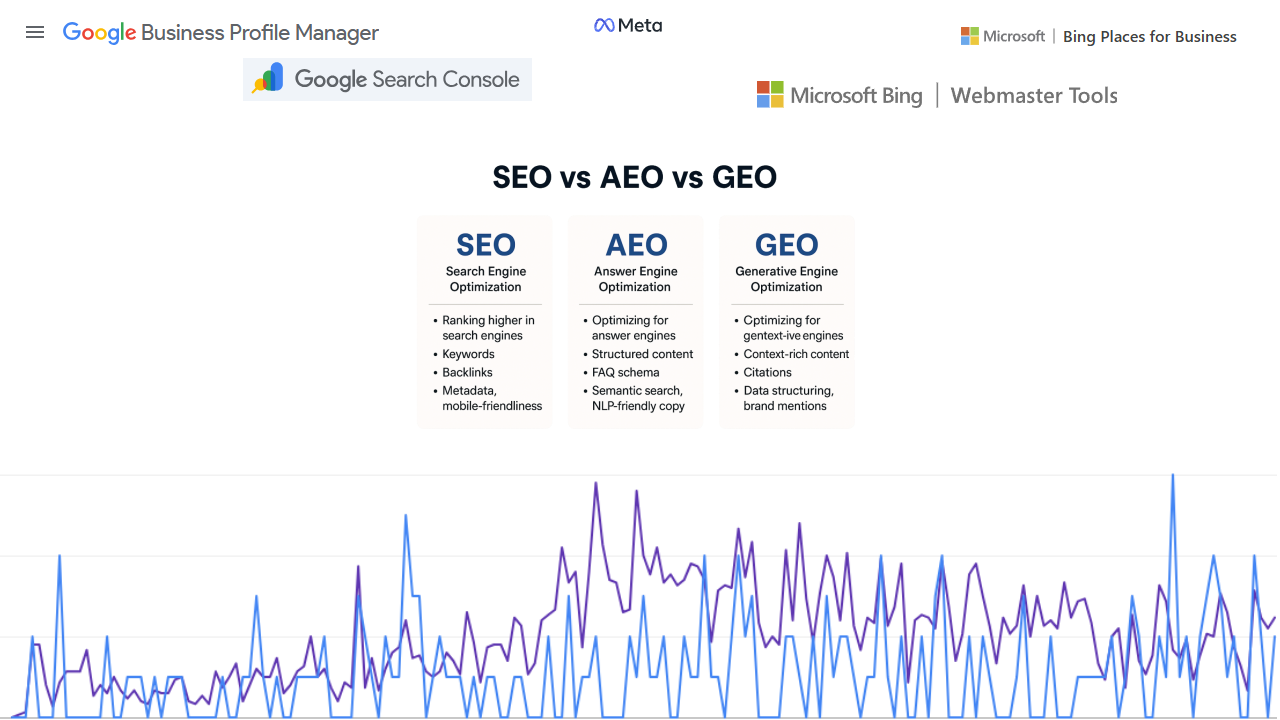The height and width of the screenshot is (720, 1280).
Task: Open Webmaster Tools link
Action: [1034, 96]
